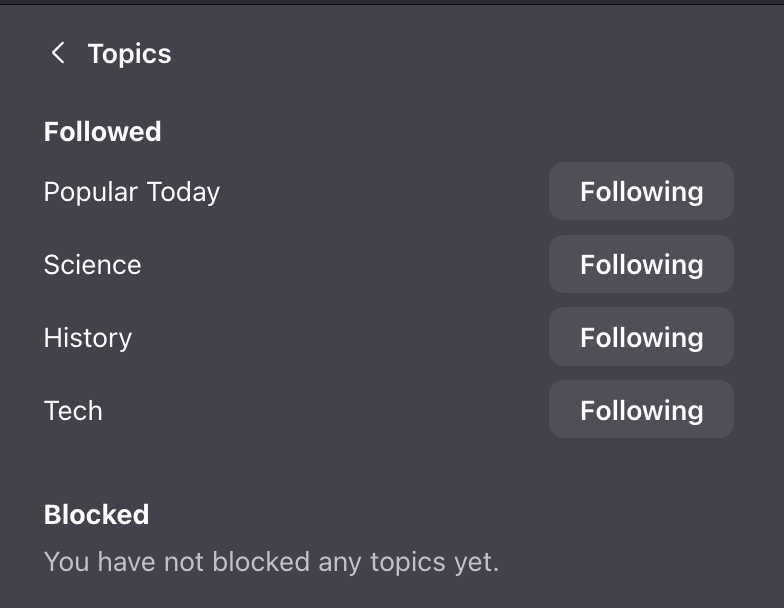Select the Tech topic name
The height and width of the screenshot is (608, 784).
tap(73, 411)
